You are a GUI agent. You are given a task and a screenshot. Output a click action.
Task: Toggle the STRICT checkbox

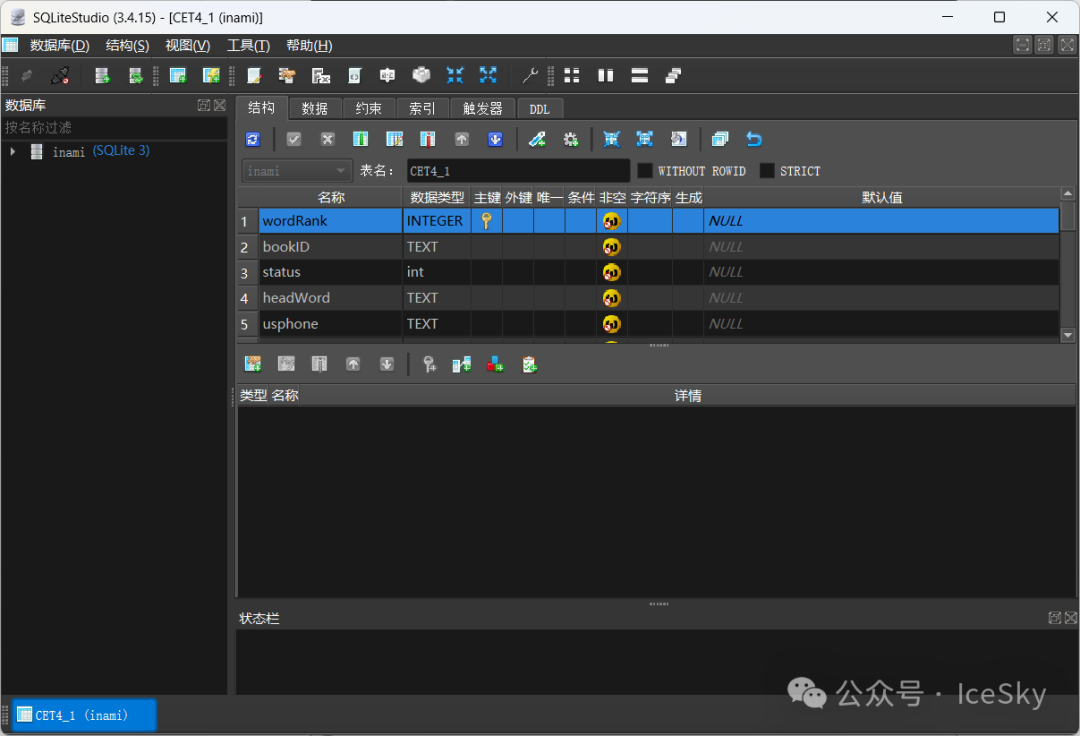click(x=767, y=171)
